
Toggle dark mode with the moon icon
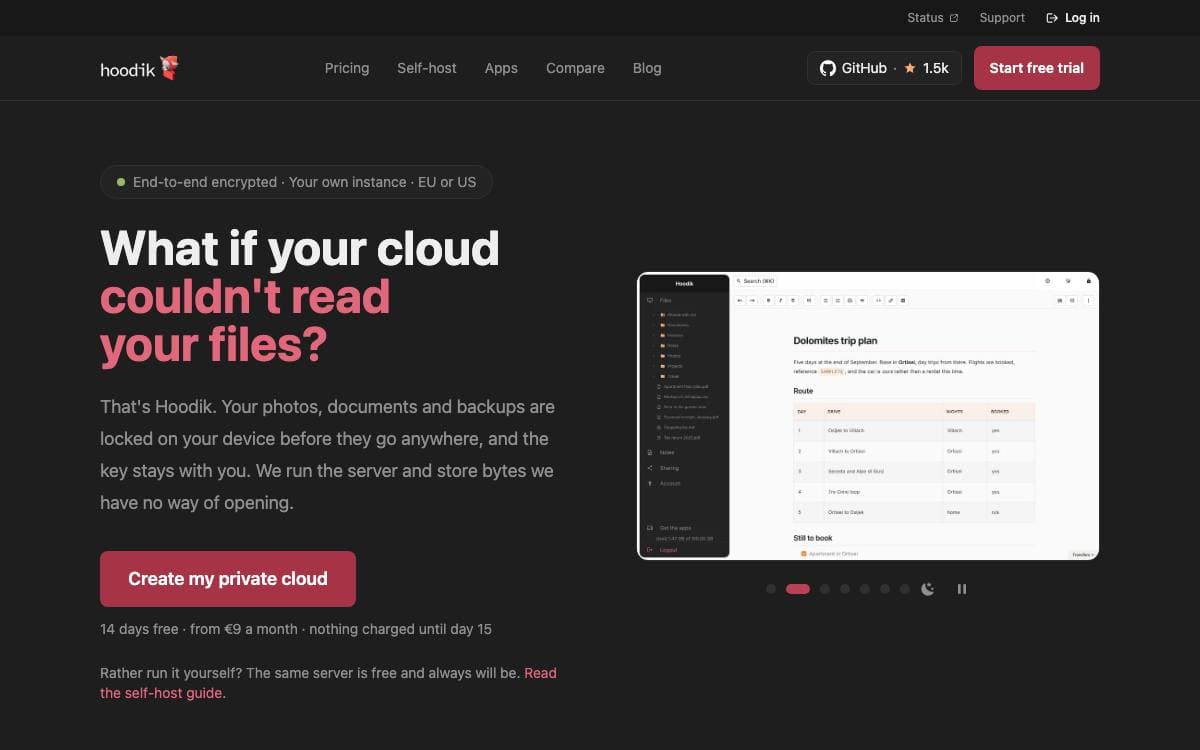pos(928,589)
